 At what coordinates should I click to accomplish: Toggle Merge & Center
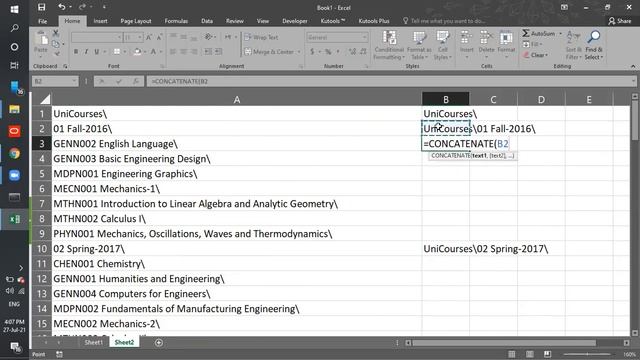pyautogui.click(x=269, y=52)
